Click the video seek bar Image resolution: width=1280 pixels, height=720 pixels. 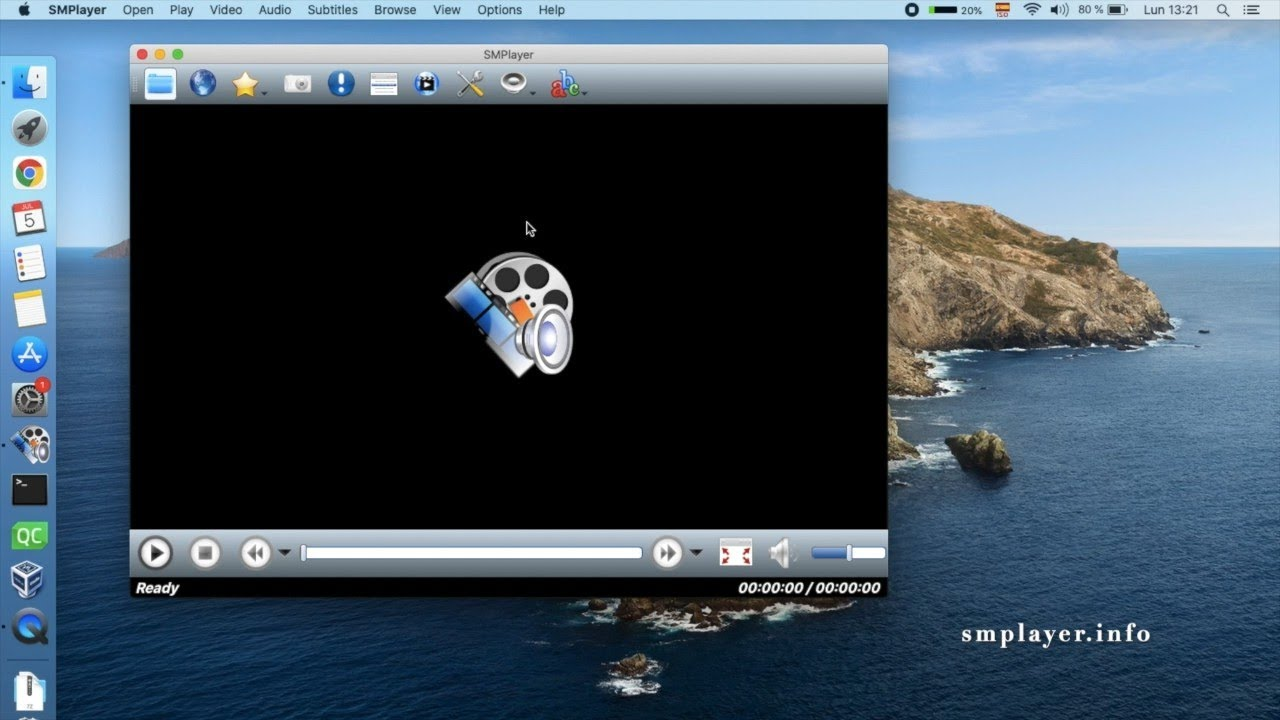[471, 553]
